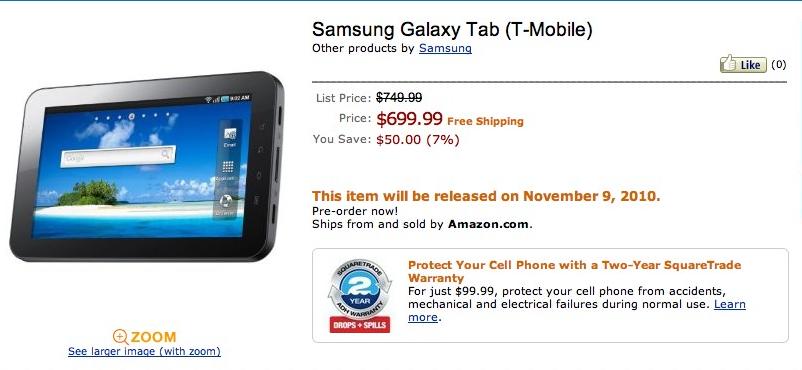Click the Samsung Galaxy Tab product image
Screen dimensions: 802x370
[x=146, y=166]
